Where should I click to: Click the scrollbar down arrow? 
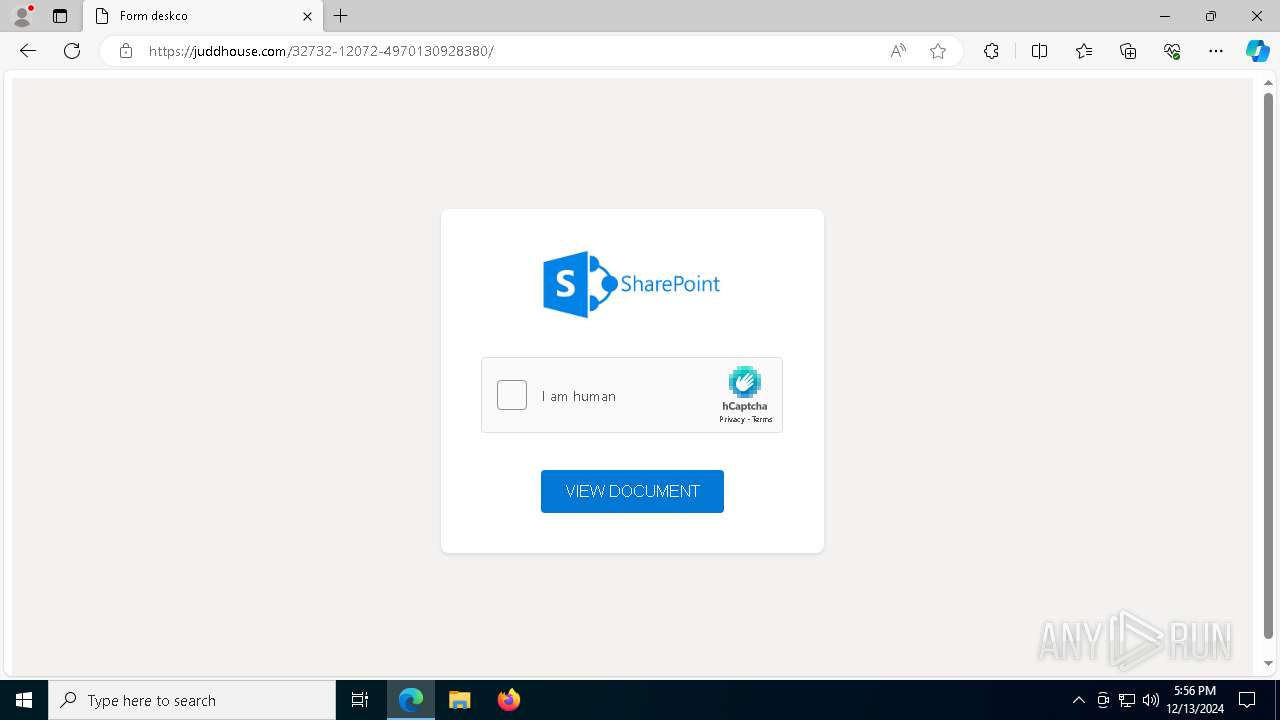1268,663
